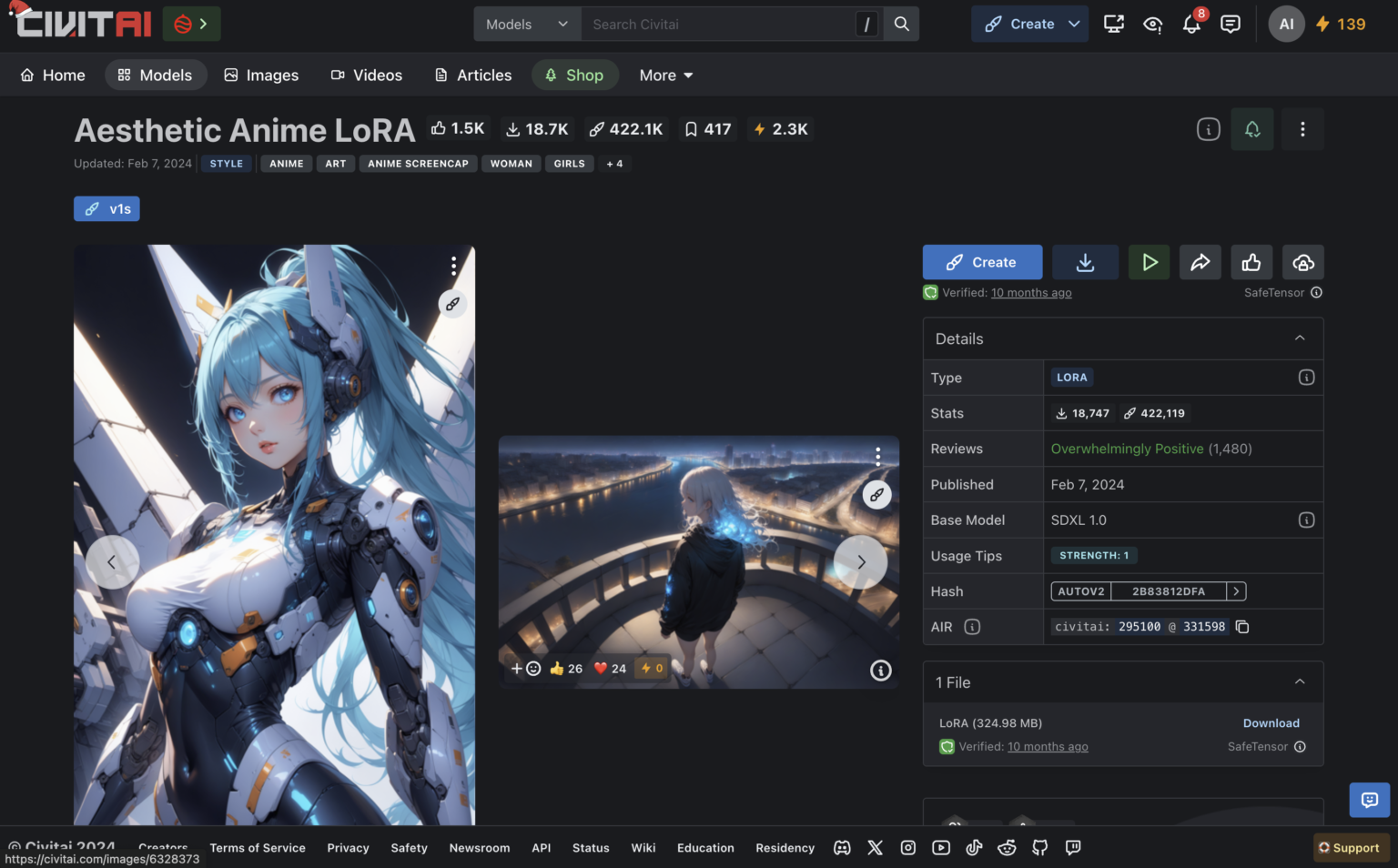1398x868 pixels.
Task: Run the model with the green play icon
Action: [1149, 262]
